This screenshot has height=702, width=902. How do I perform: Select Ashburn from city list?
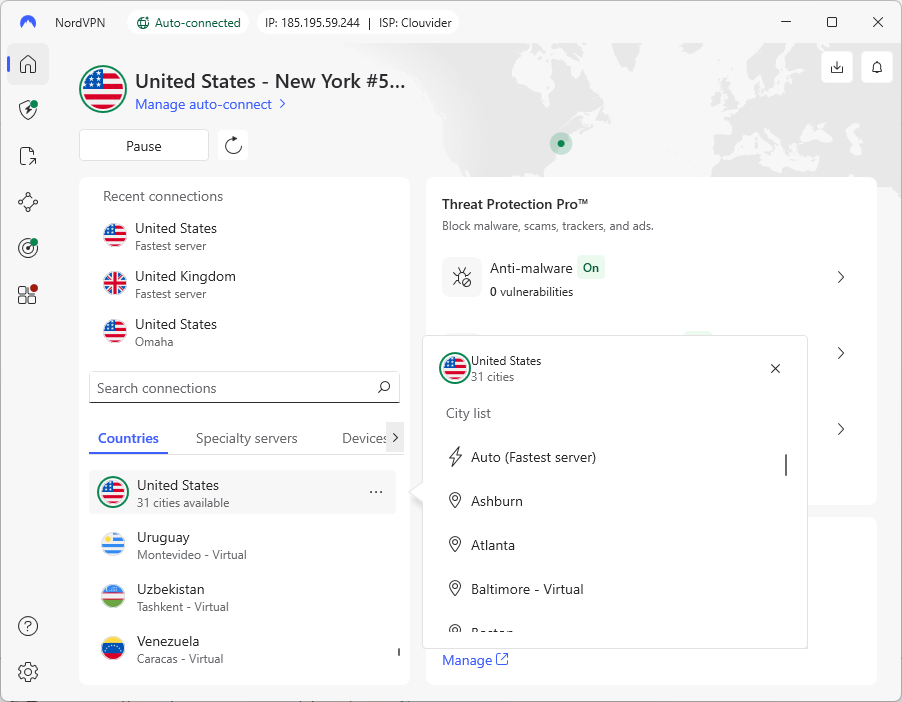coord(497,501)
